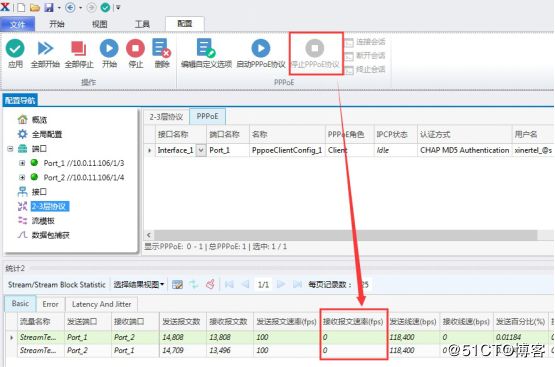This screenshot has height=367, width=555.
Task: Click the PPPoE grid horizontal scrollbar
Action: [346, 235]
